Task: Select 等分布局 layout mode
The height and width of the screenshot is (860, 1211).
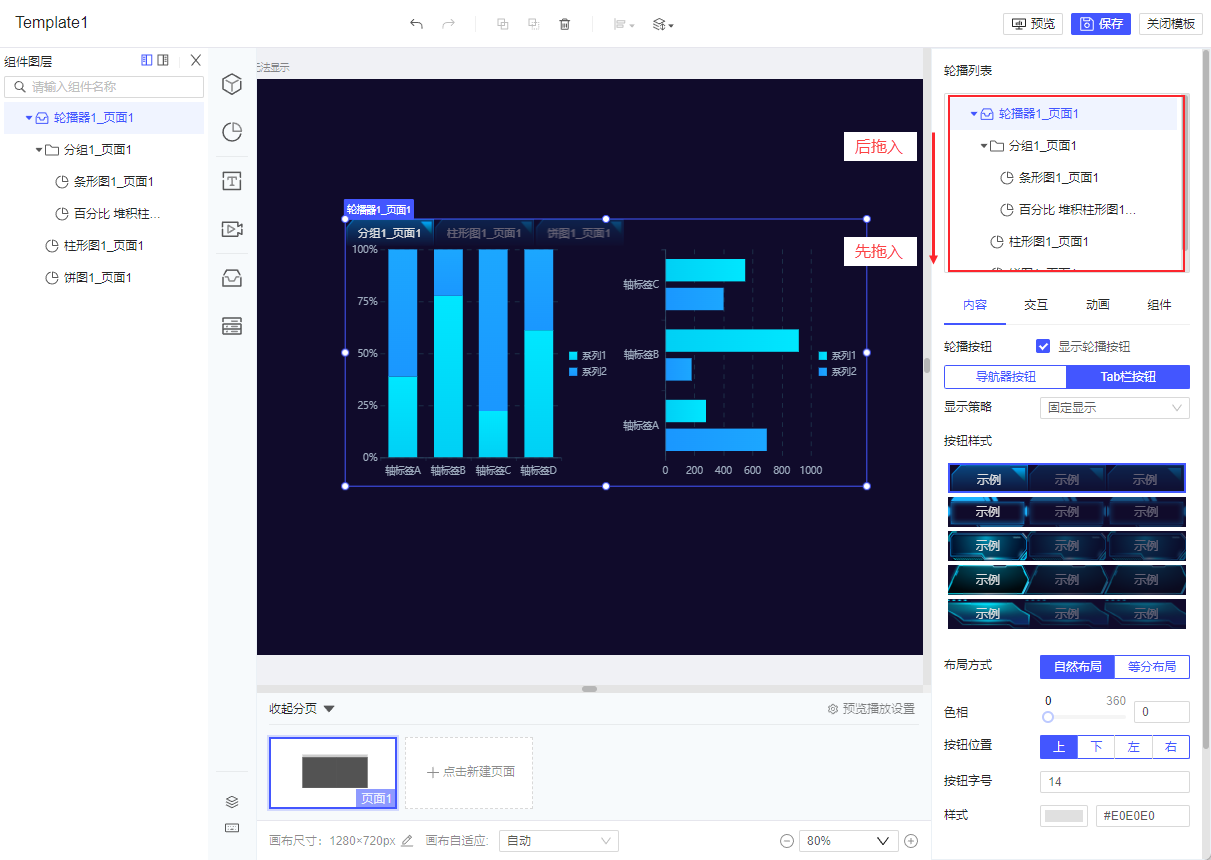Action: pyautogui.click(x=1152, y=667)
